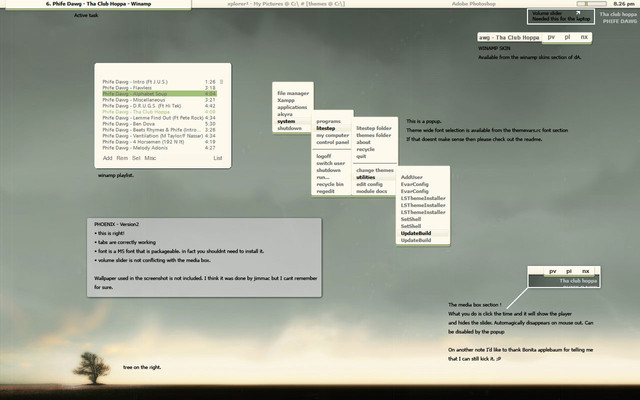This screenshot has width=640, height=400.
Task: Select the Phife Dawg - Melody Adonis track
Action: tap(159, 148)
